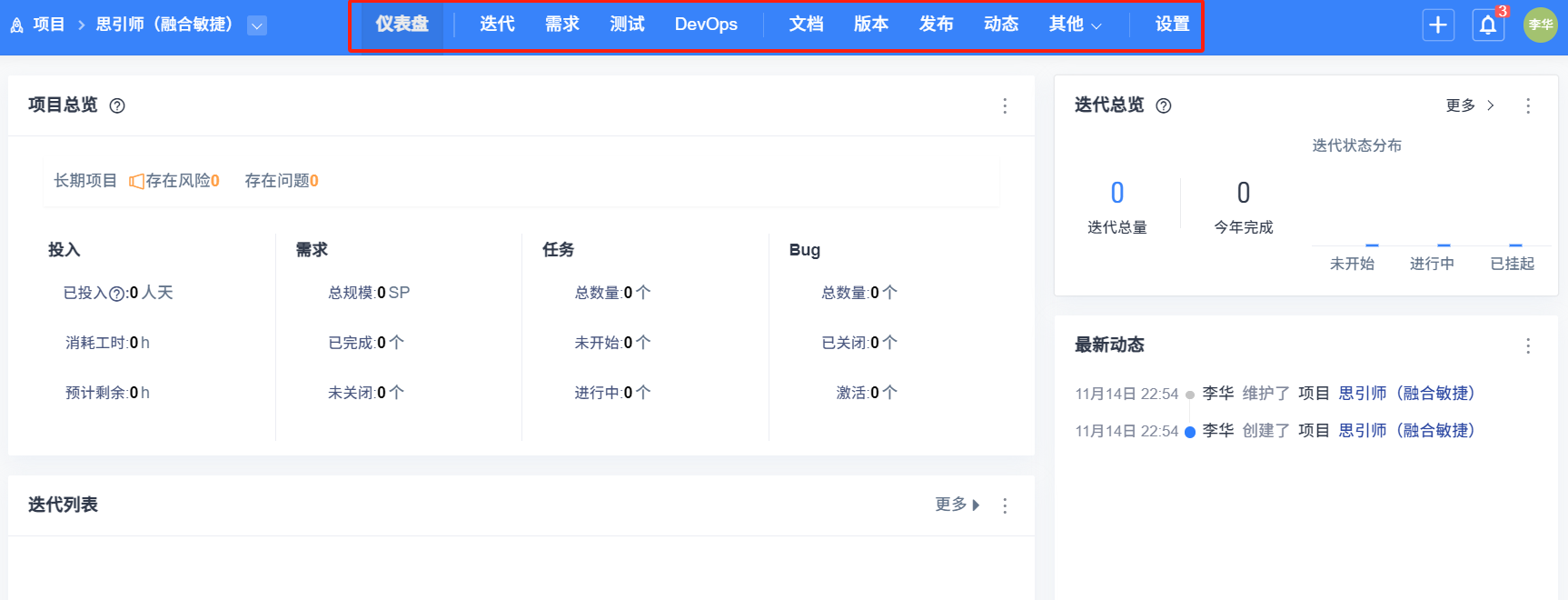The height and width of the screenshot is (600, 1568).
Task: Click the project logo icon beside 项目
Action: 16,25
